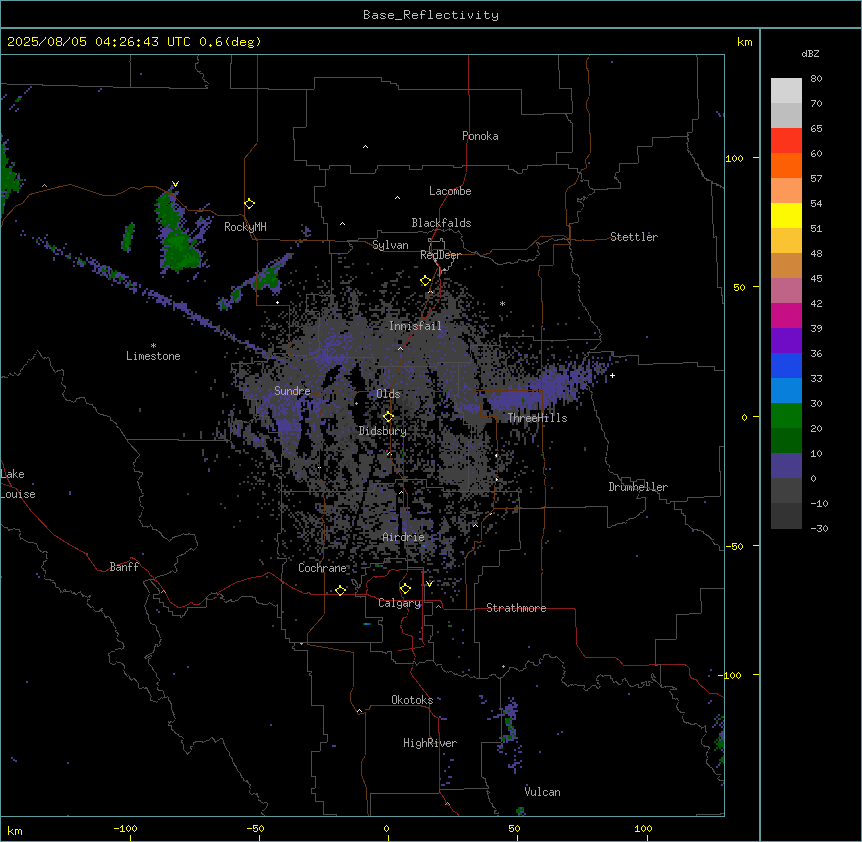Click the Ponoka city label
The height and width of the screenshot is (842, 862).
480,136
